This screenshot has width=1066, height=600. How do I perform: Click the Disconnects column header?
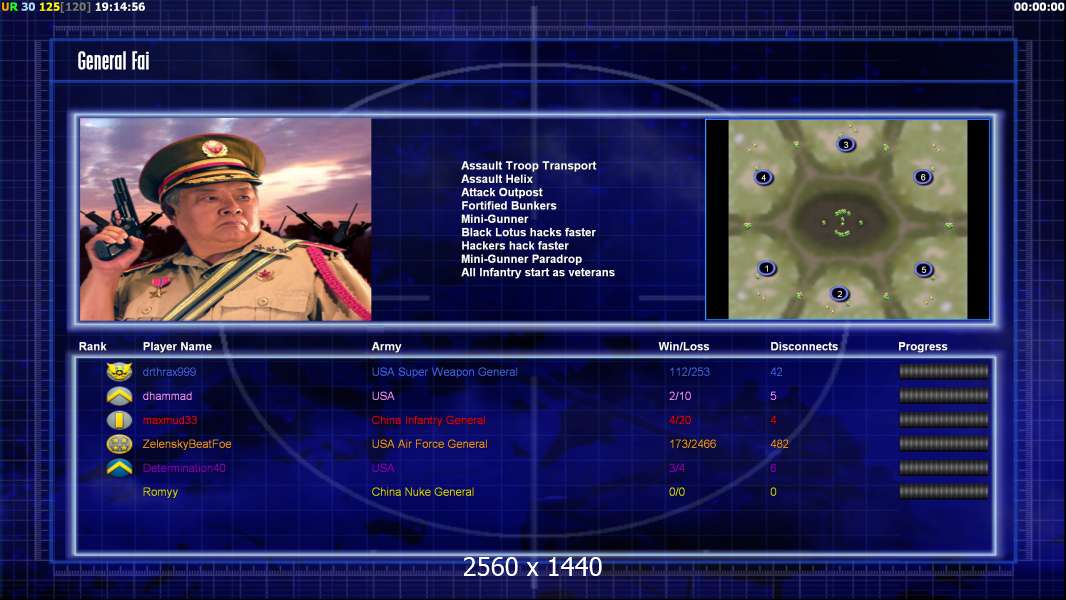point(804,346)
